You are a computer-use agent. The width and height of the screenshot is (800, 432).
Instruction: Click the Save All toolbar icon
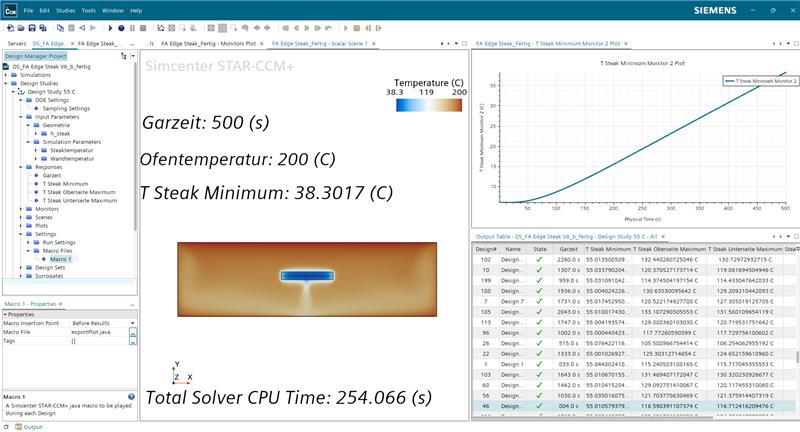point(42,28)
